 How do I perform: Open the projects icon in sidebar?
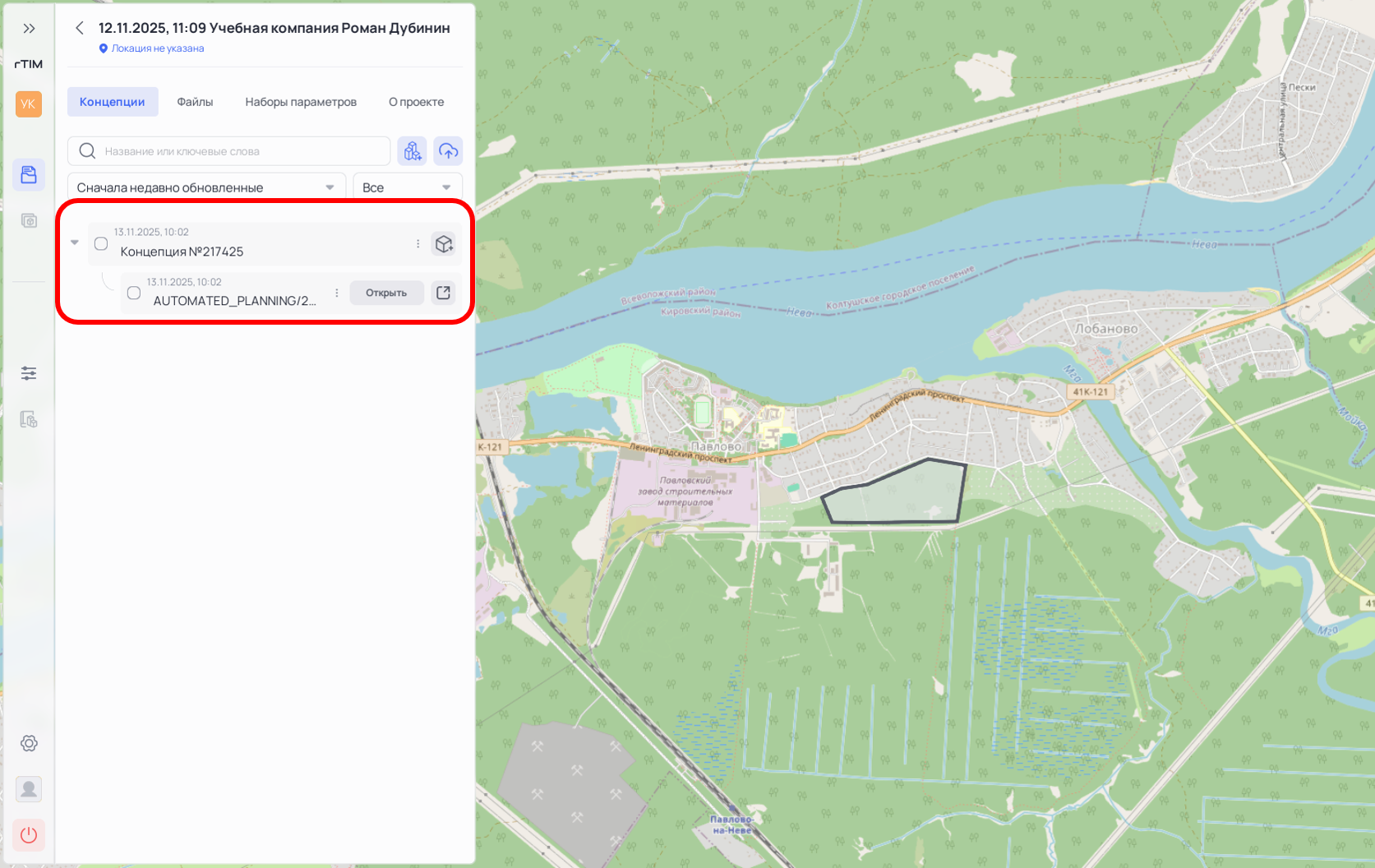click(x=29, y=174)
